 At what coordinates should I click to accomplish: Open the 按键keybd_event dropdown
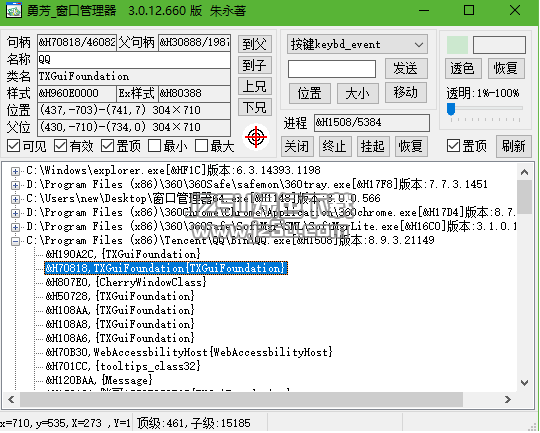tap(357, 44)
